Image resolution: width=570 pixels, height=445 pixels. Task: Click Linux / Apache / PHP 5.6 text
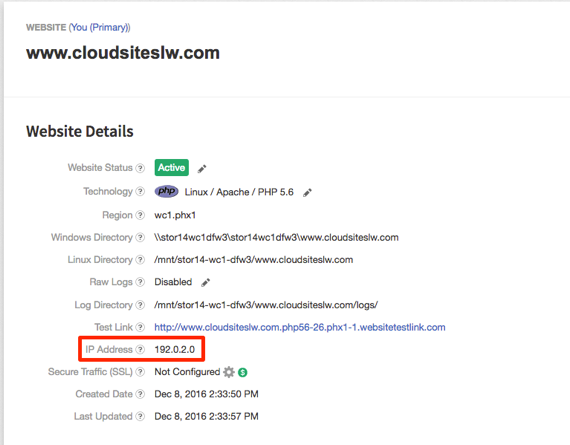(x=239, y=192)
